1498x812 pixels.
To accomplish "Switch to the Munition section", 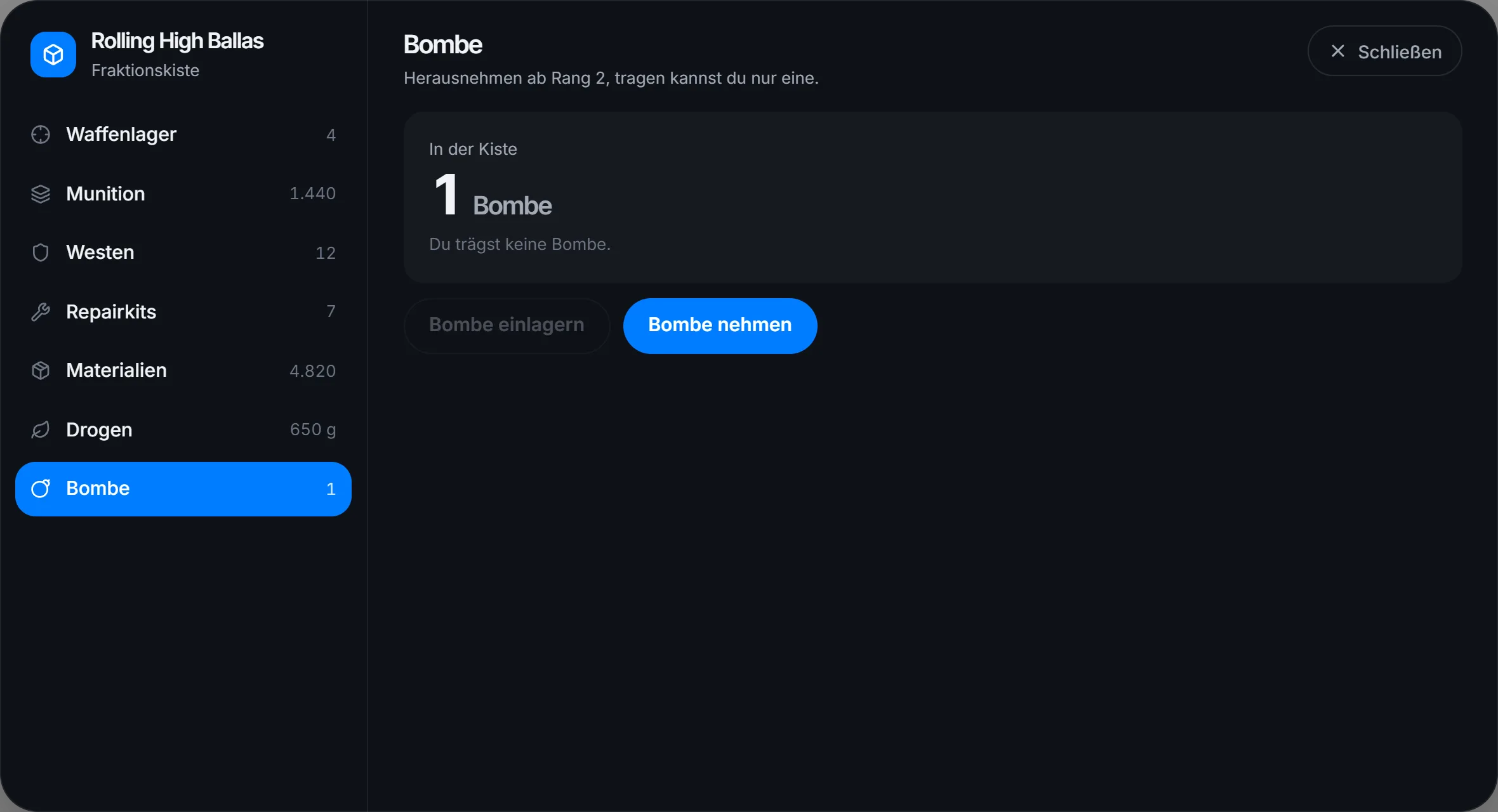I will pyautogui.click(x=183, y=193).
